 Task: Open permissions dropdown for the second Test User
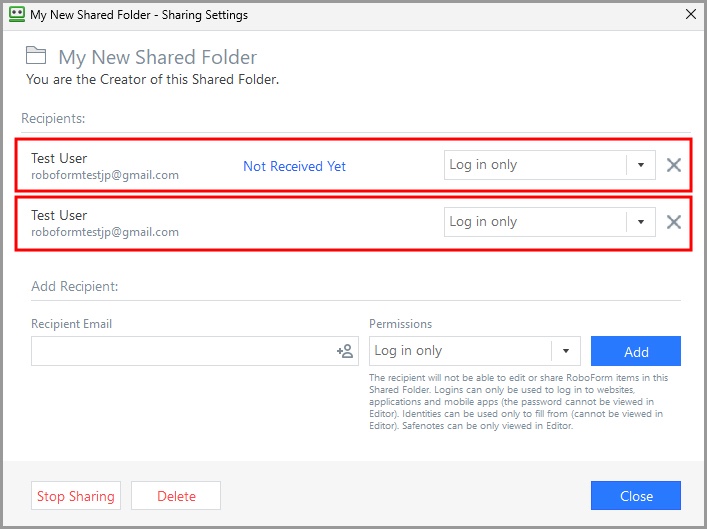coord(640,221)
